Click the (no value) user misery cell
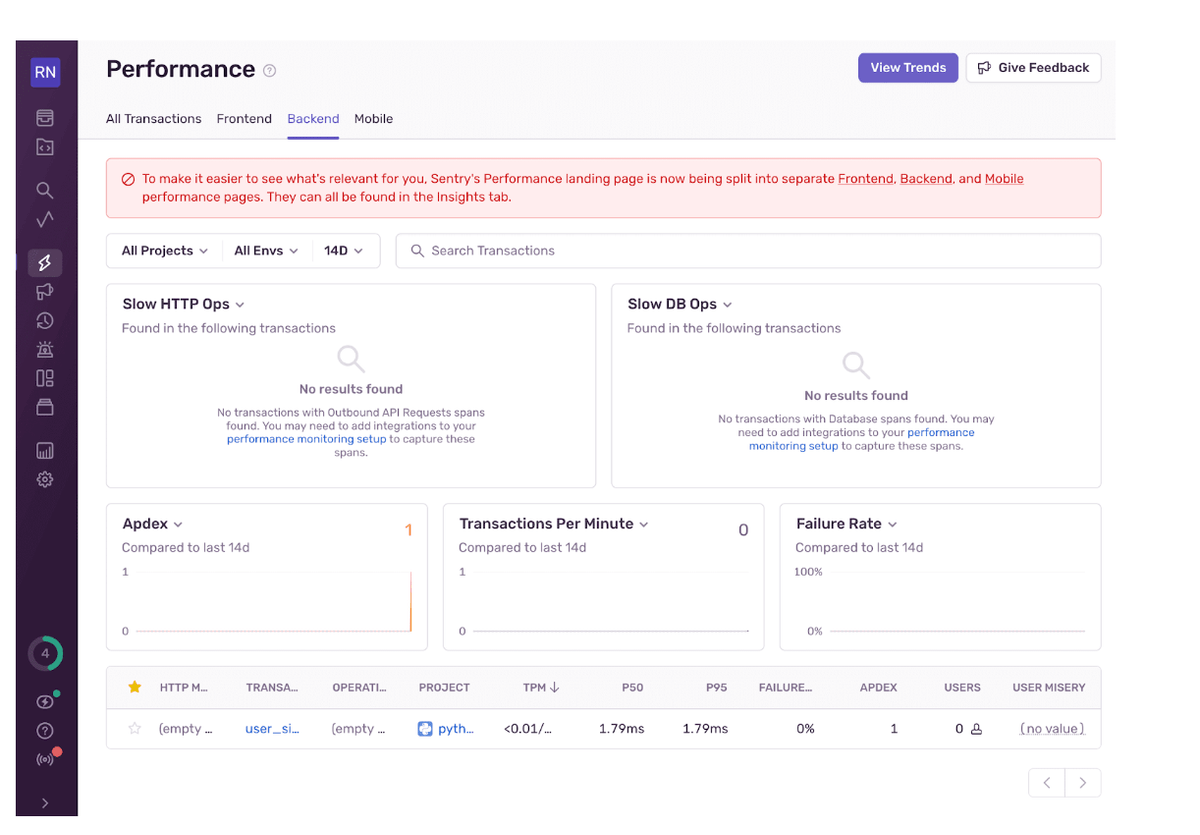1200x835 pixels. click(x=1052, y=729)
